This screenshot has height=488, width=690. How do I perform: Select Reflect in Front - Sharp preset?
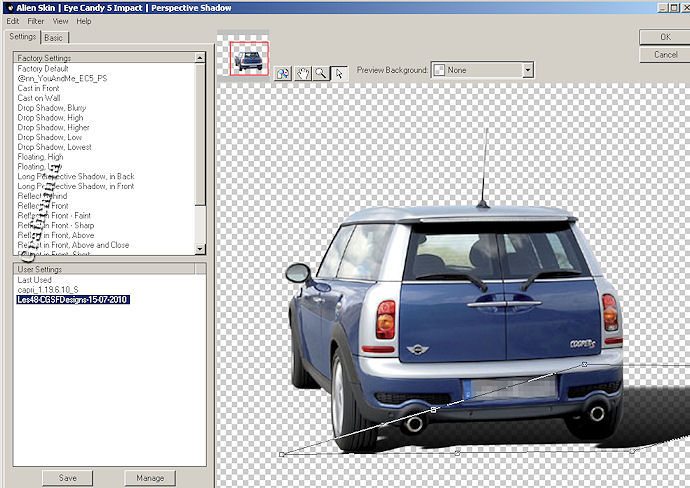55,225
